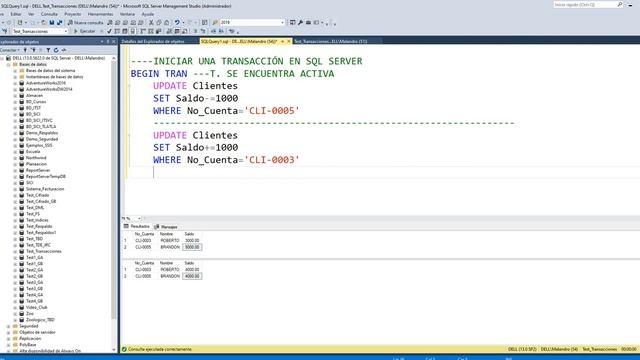Select the Zoo database
The width and height of the screenshot is (640, 360).
click(x=30, y=313)
